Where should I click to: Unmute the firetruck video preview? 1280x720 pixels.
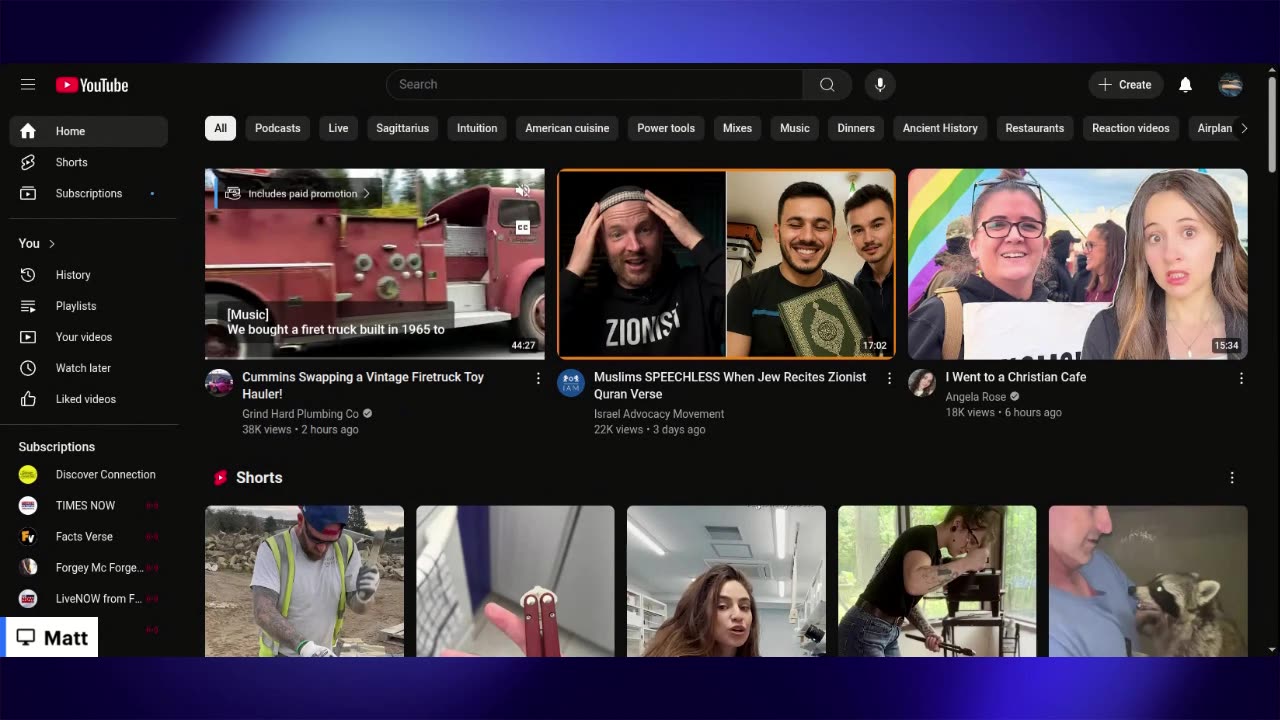tap(522, 190)
